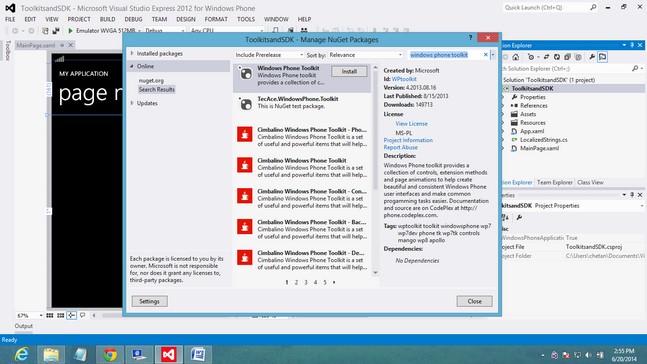Start debugging with the green play icon
Image resolution: width=647 pixels, height=364 pixels.
[70, 31]
